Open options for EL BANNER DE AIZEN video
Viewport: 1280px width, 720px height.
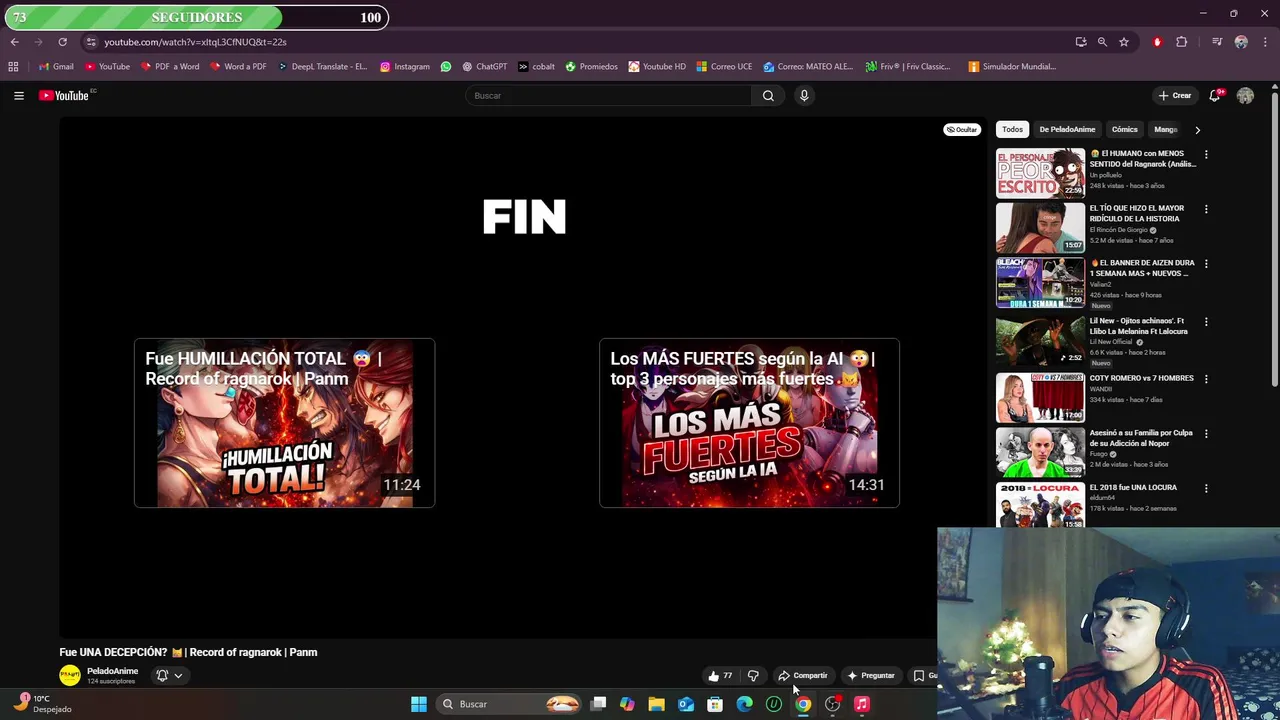pyautogui.click(x=1206, y=264)
